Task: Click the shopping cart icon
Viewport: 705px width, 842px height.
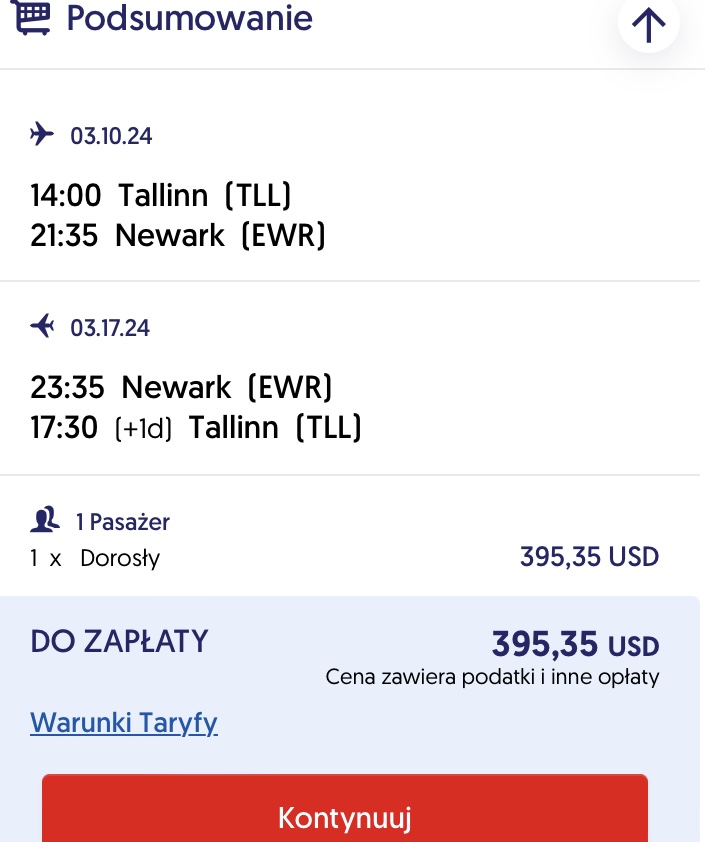Action: (x=31, y=16)
